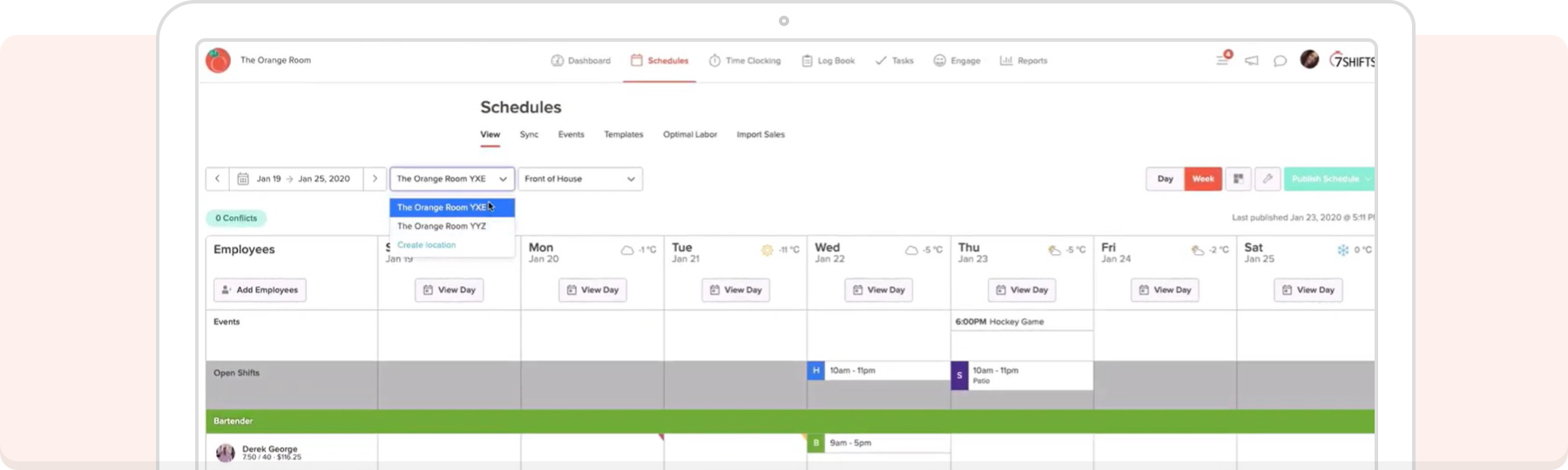Click the grid layout view icon
Screen dimensions: 1568x470
pos(1238,178)
